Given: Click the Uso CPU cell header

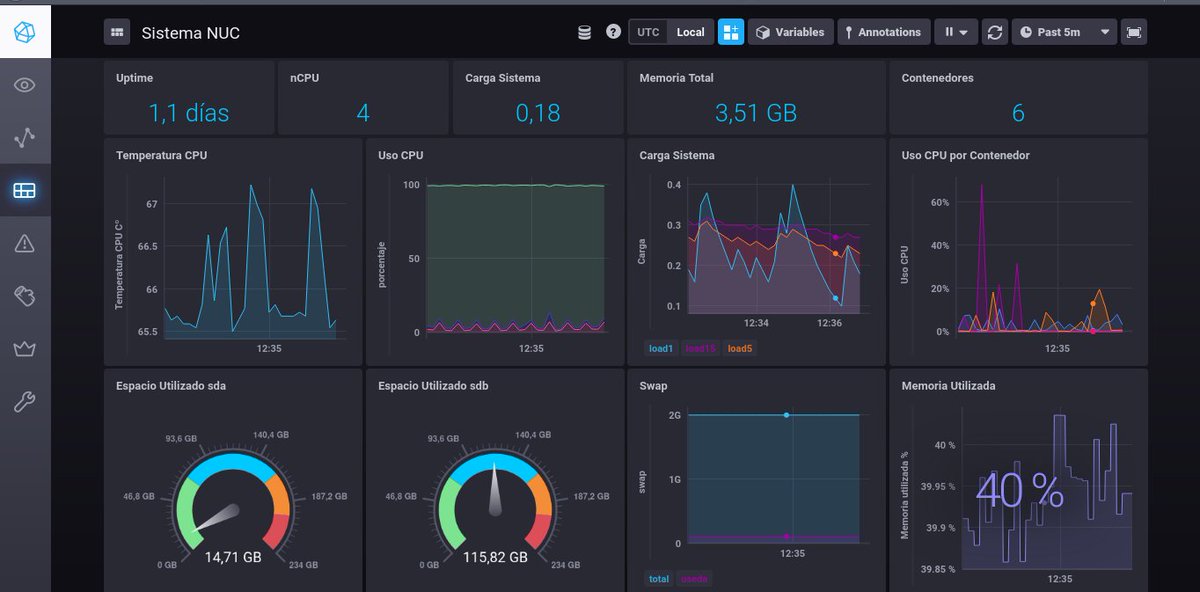Looking at the screenshot, I should [x=401, y=155].
